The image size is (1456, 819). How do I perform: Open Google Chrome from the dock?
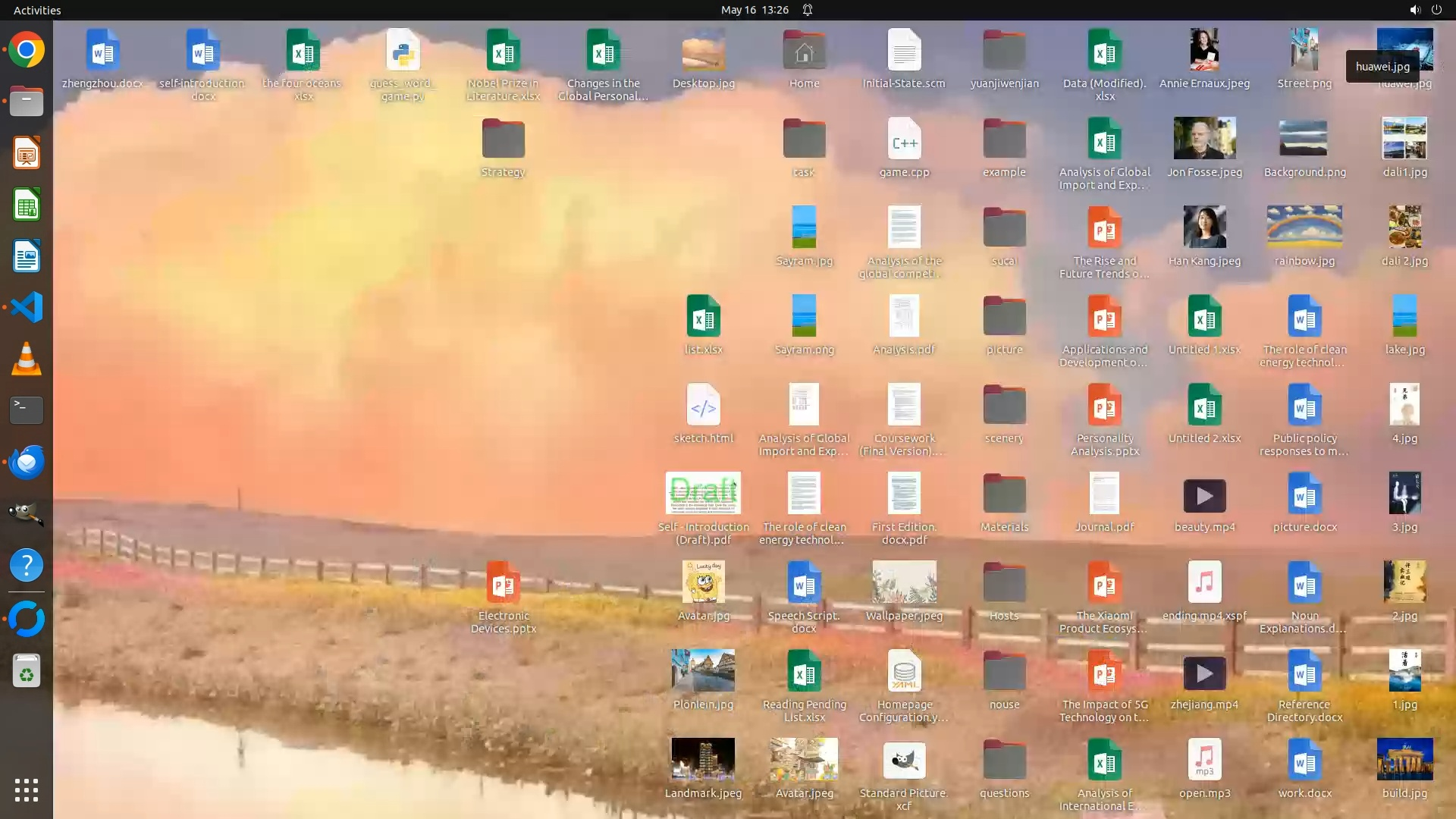27,50
